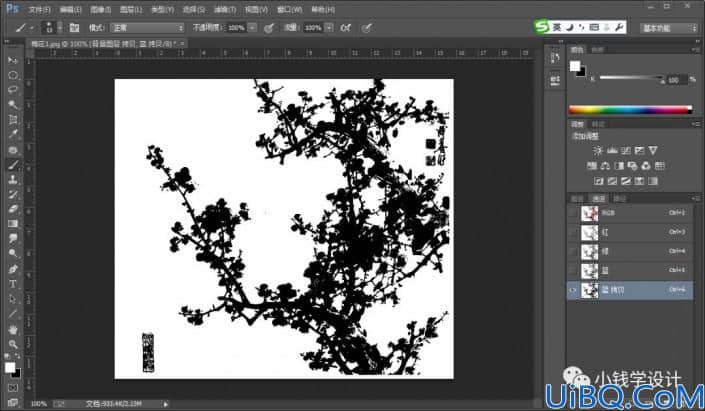Choose the Pen tool
This screenshot has width=705, height=411.
click(13, 269)
